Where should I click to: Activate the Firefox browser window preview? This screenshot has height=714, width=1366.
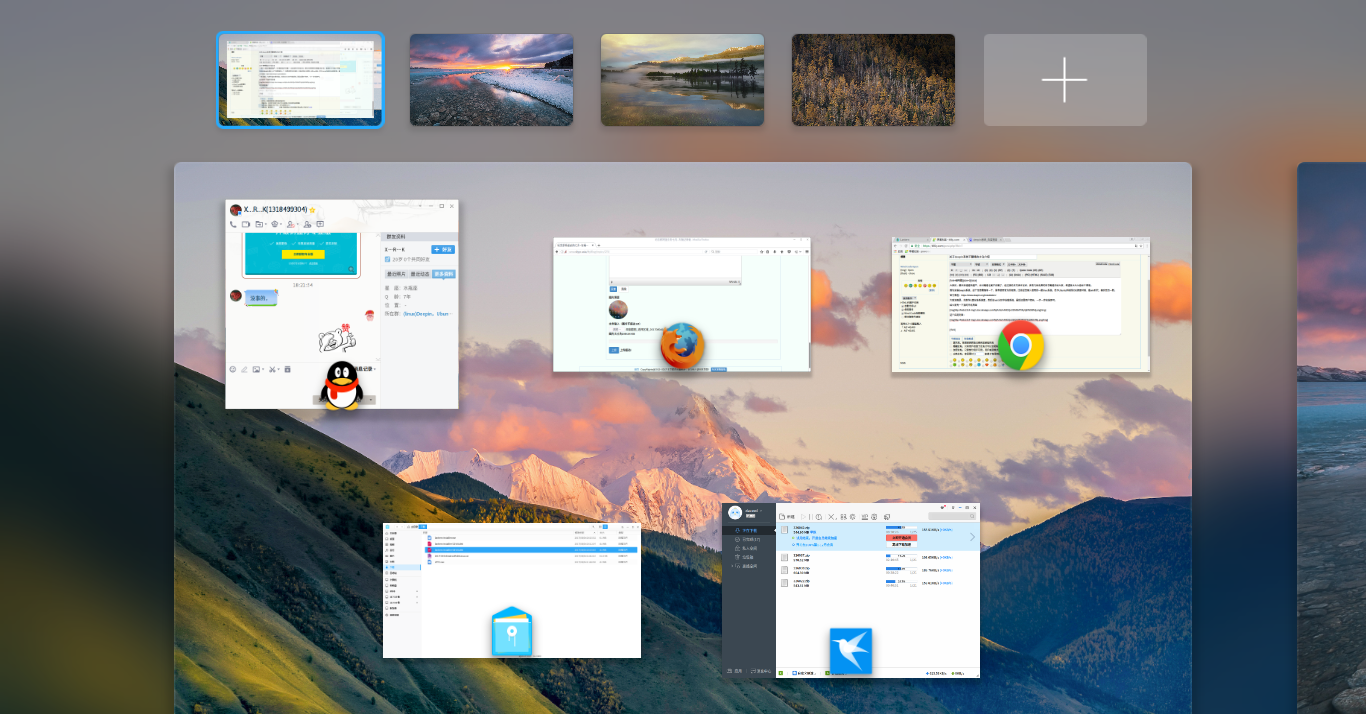[682, 304]
